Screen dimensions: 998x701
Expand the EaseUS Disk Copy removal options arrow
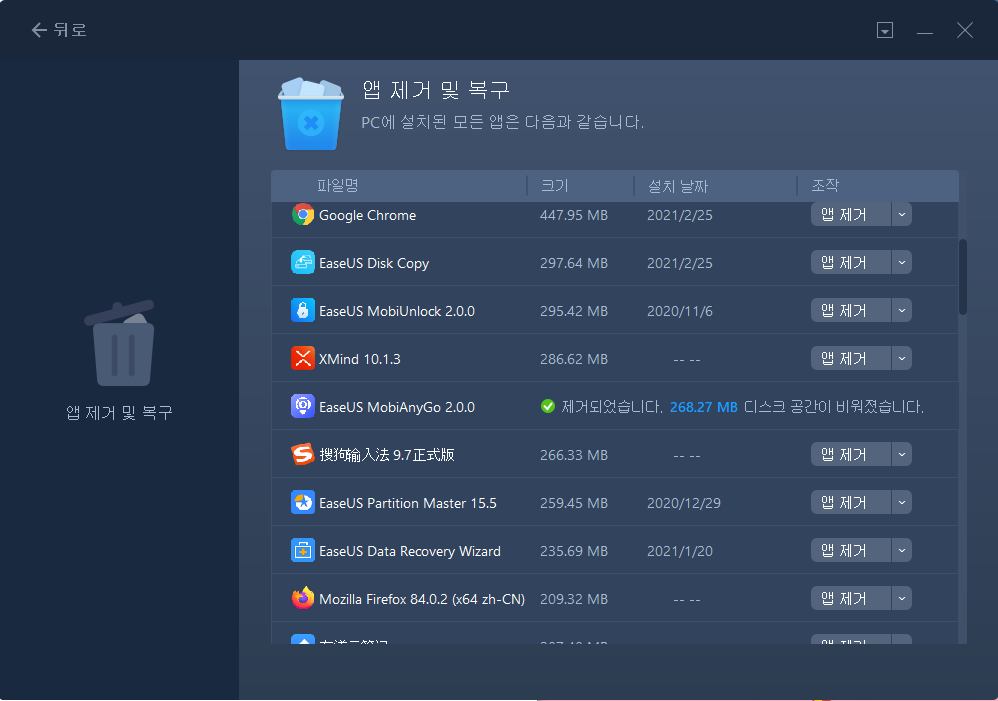pos(902,262)
